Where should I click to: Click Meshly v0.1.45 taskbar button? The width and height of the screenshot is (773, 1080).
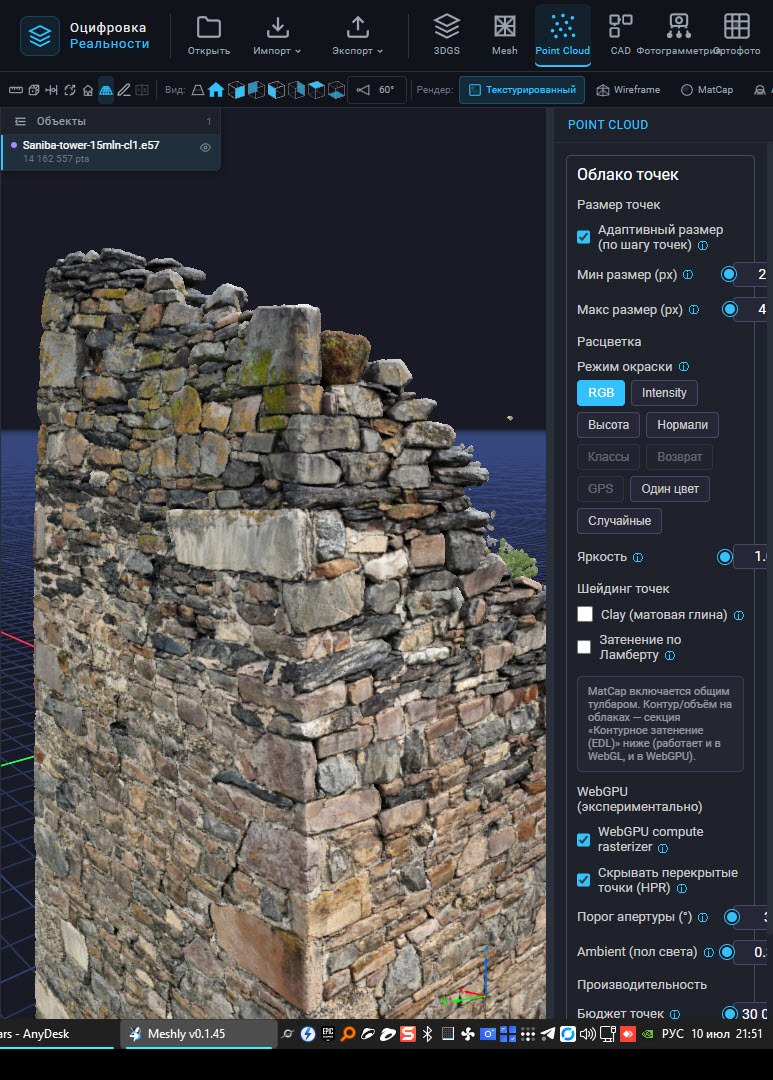198,1034
